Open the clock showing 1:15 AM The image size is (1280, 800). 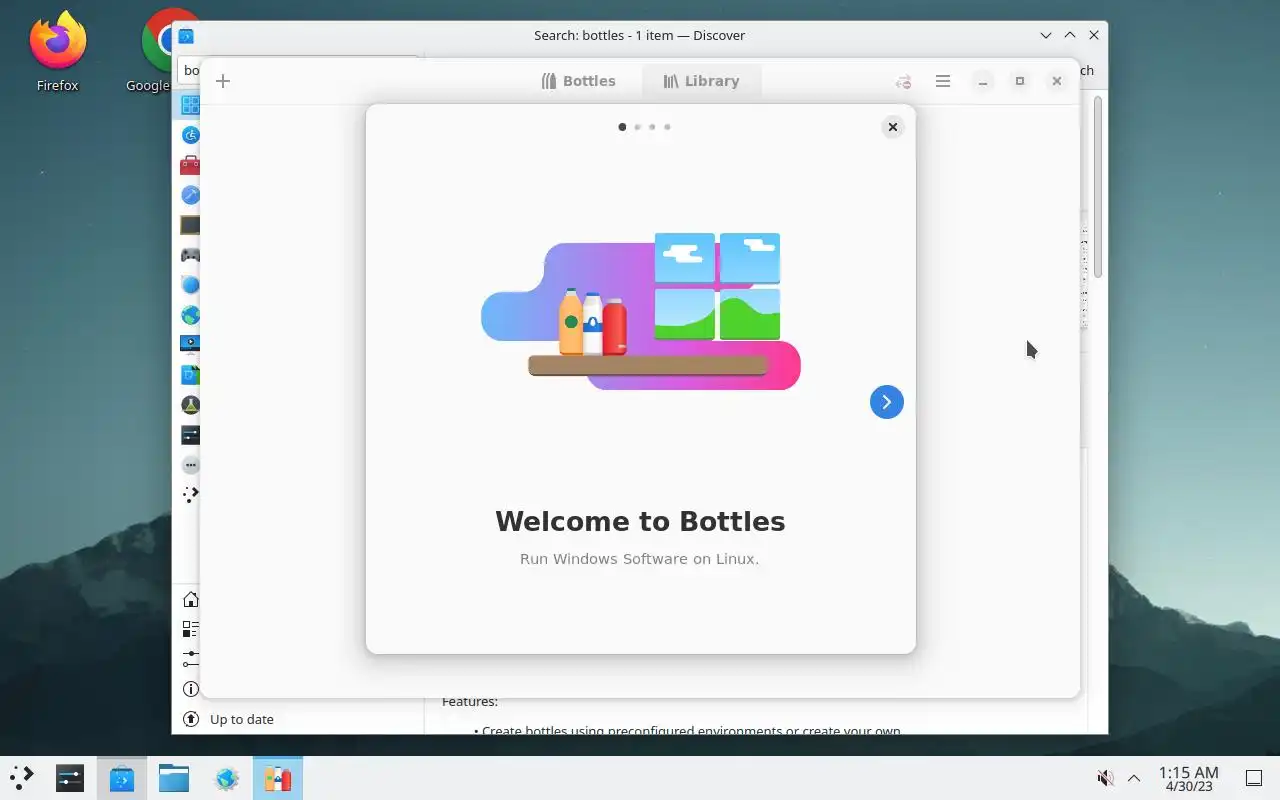(1188, 778)
